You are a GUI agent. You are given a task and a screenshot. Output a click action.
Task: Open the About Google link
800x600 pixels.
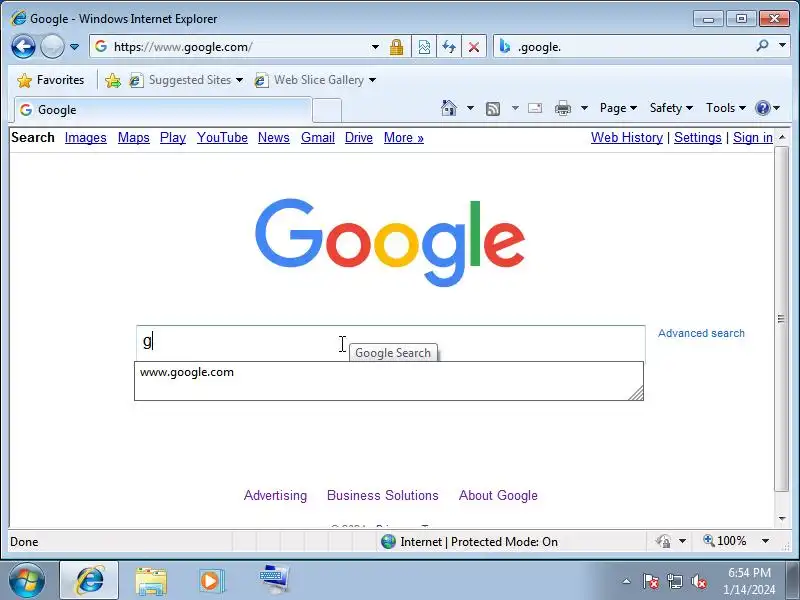pos(498,495)
